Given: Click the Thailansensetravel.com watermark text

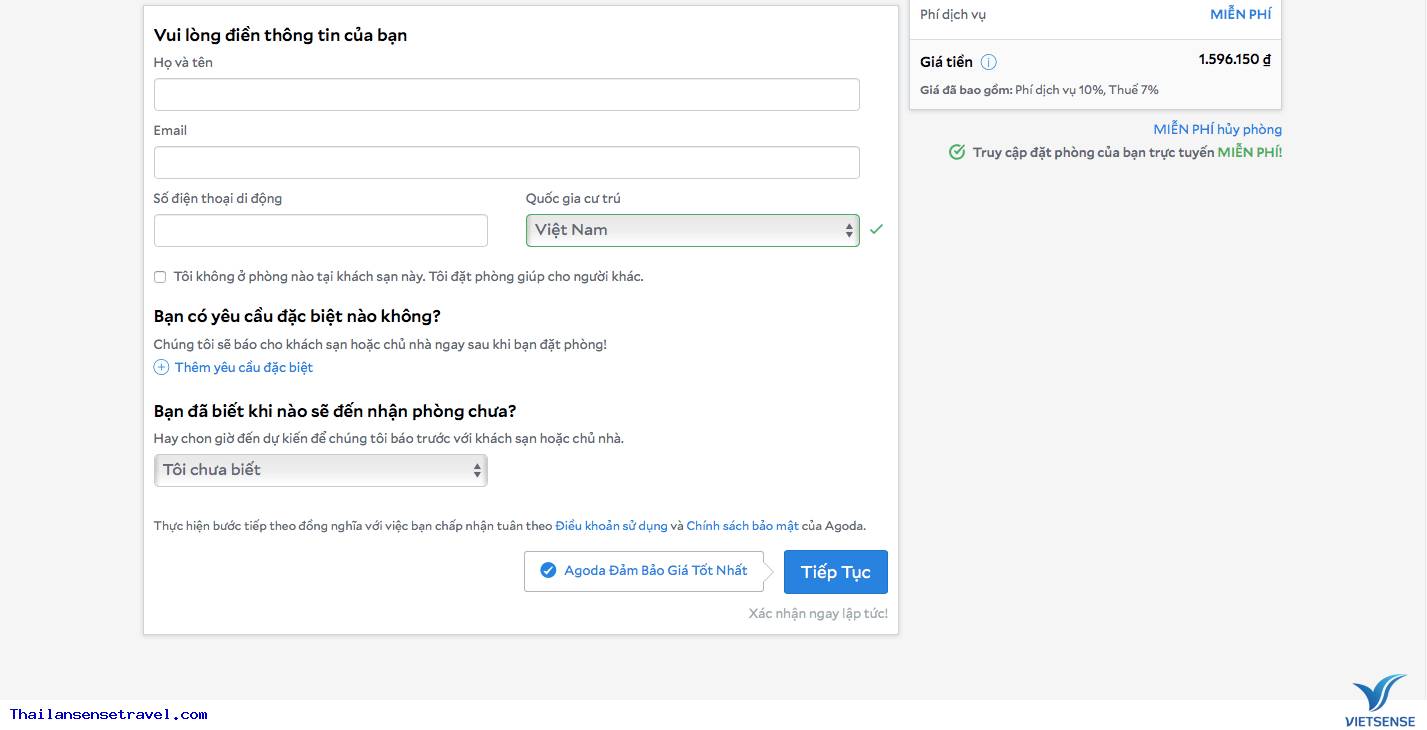Looking at the screenshot, I should (109, 714).
